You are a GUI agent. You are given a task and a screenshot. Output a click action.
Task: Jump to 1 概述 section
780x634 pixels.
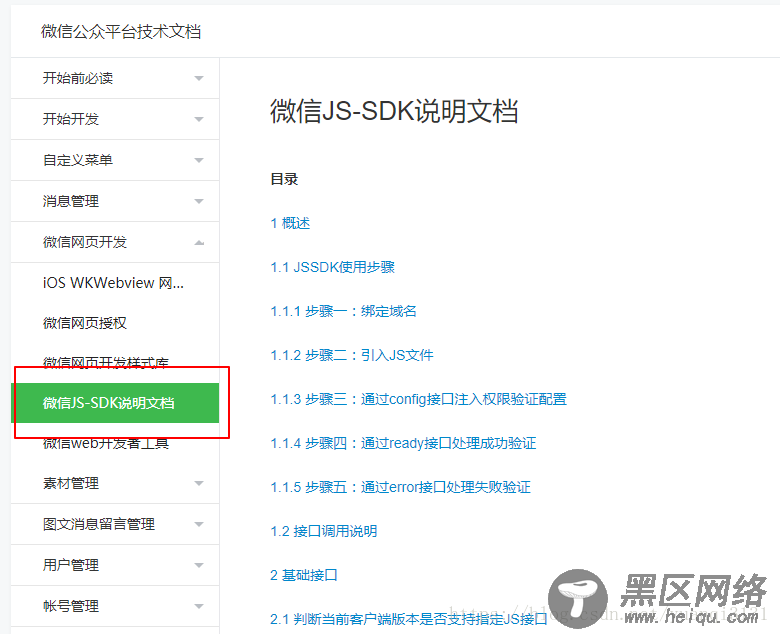[290, 223]
